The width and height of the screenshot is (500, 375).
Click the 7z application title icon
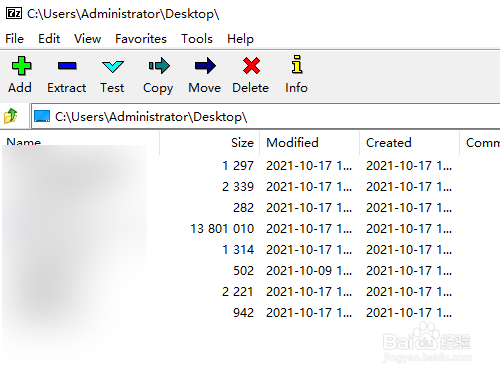14,13
